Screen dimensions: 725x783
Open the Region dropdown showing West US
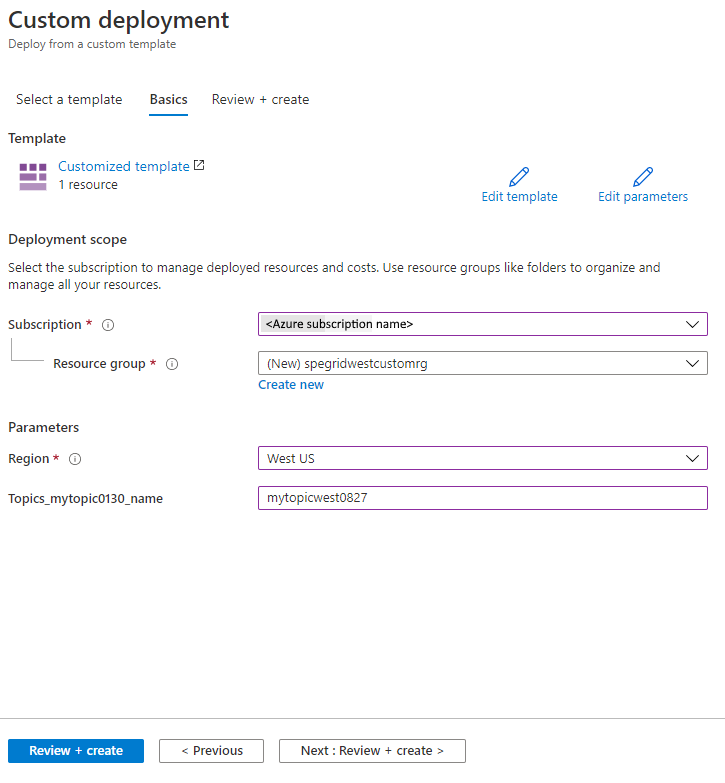click(483, 458)
